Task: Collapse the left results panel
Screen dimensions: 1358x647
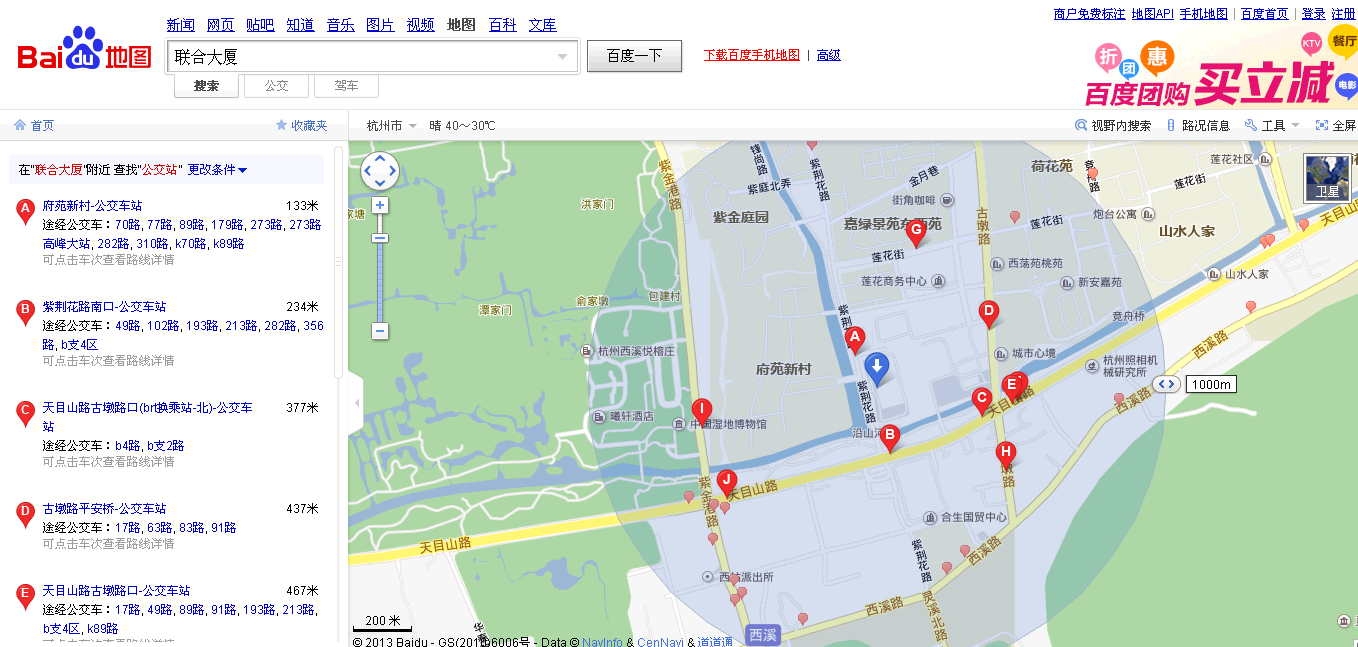Action: [x=357, y=402]
